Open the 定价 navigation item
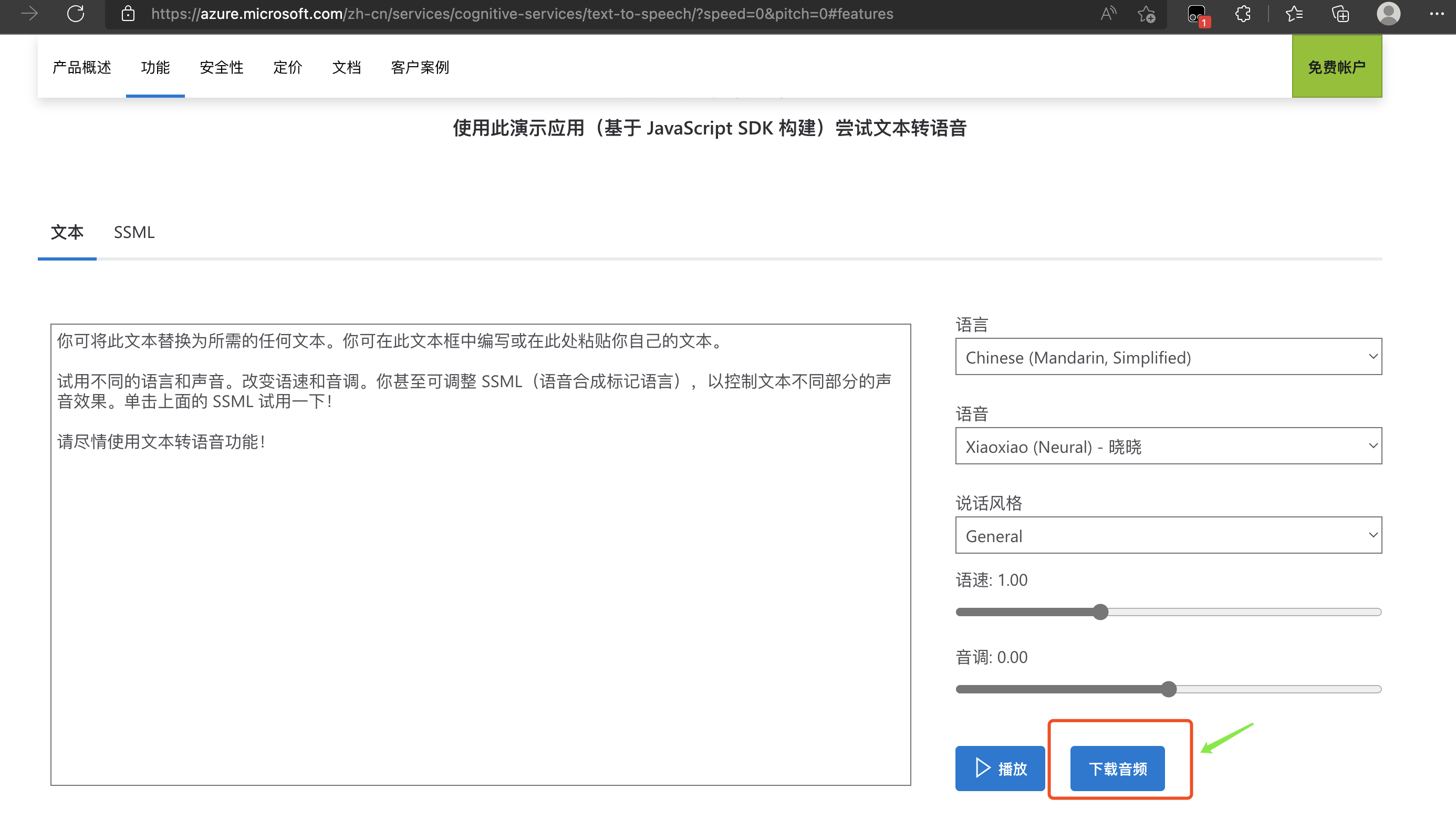 point(287,67)
